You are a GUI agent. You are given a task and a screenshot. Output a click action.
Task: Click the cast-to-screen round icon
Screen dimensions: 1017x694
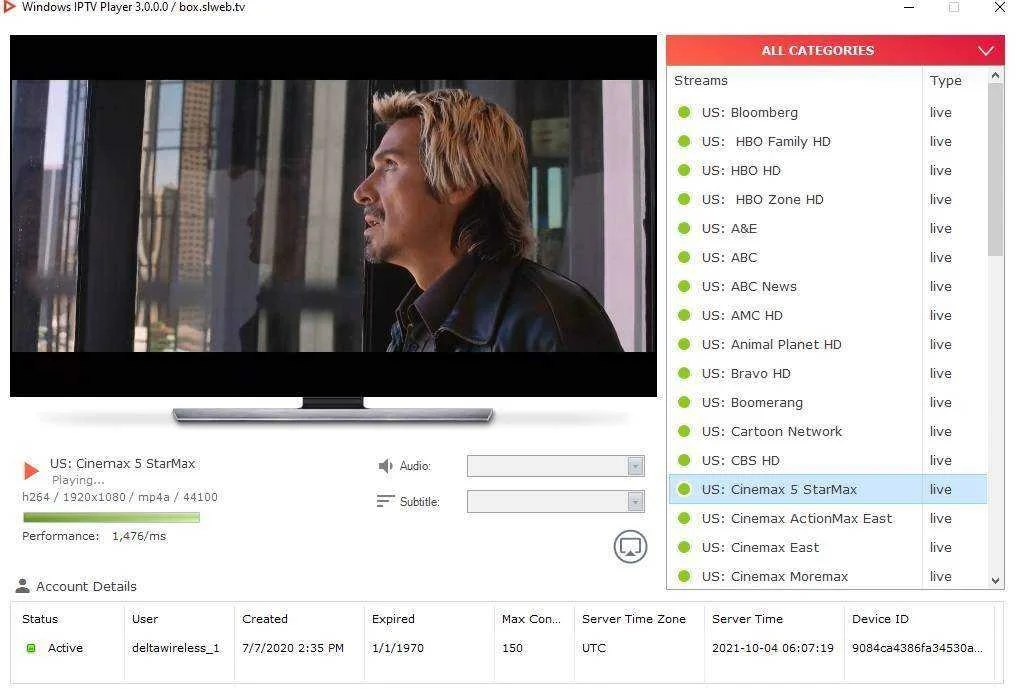630,547
